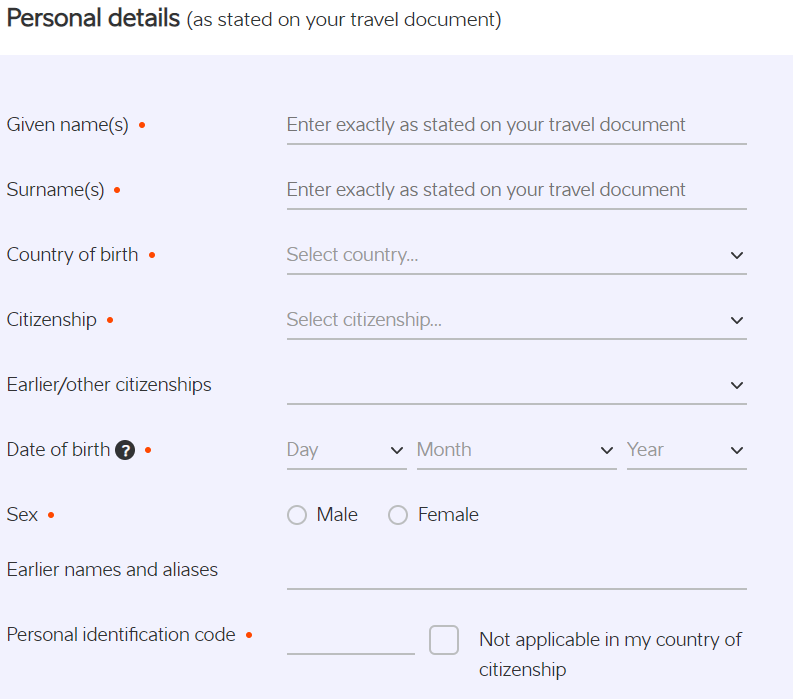Click the Country of birth chevron arrow
Screen dimensions: 793x699
(737, 255)
